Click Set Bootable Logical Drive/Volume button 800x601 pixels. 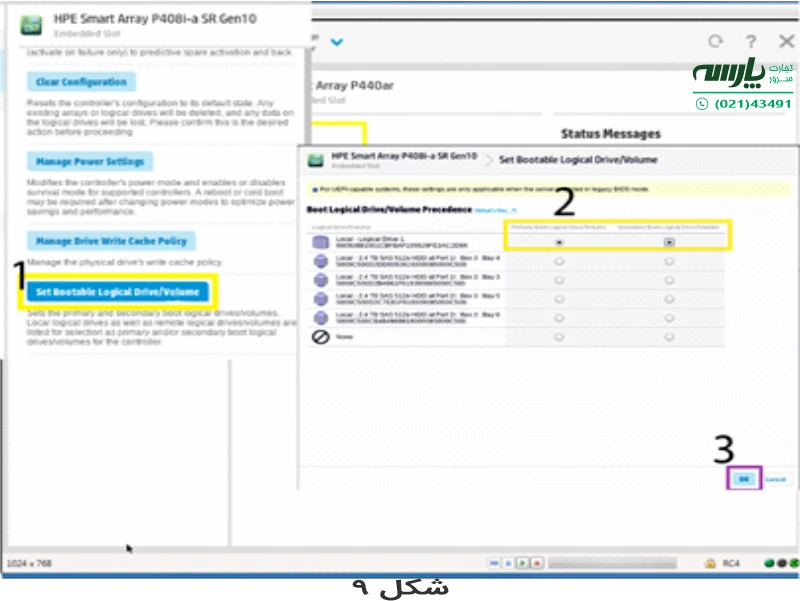[x=118, y=292]
